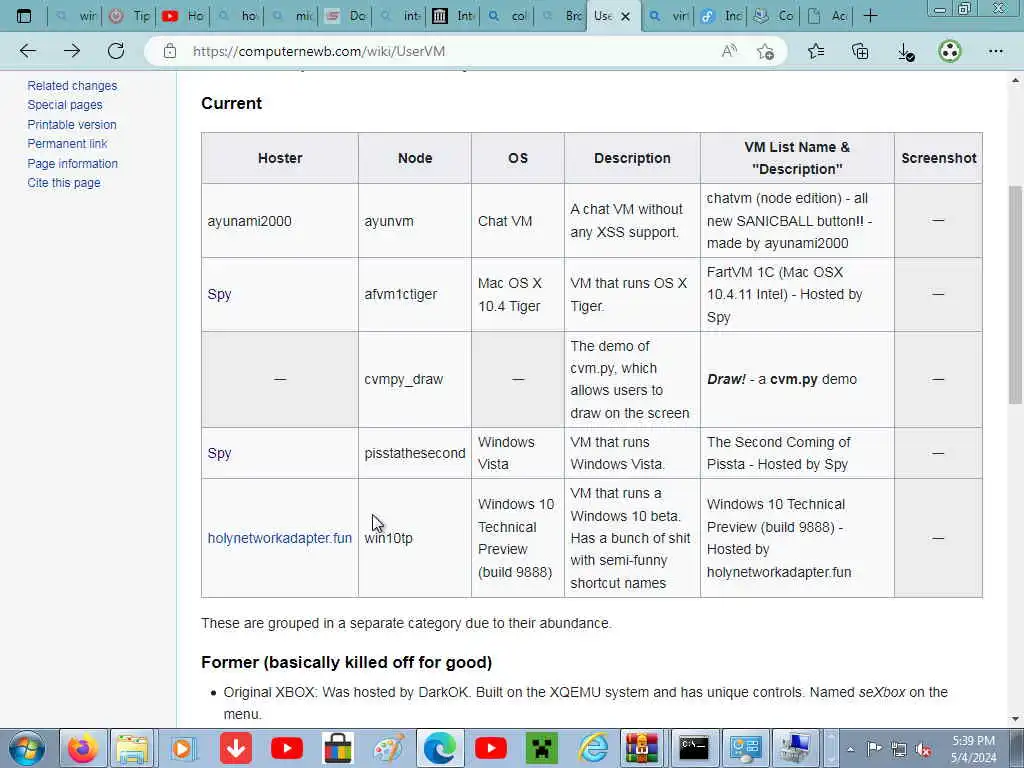The image size is (1024, 768).
Task: Click the scrollbar down arrow
Action: (1016, 718)
